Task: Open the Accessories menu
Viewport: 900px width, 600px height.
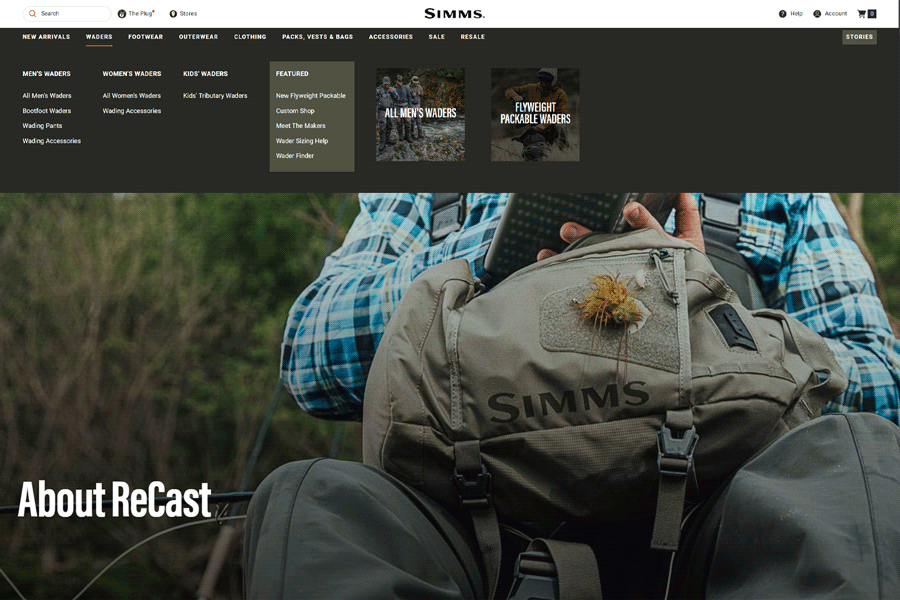Action: (390, 37)
